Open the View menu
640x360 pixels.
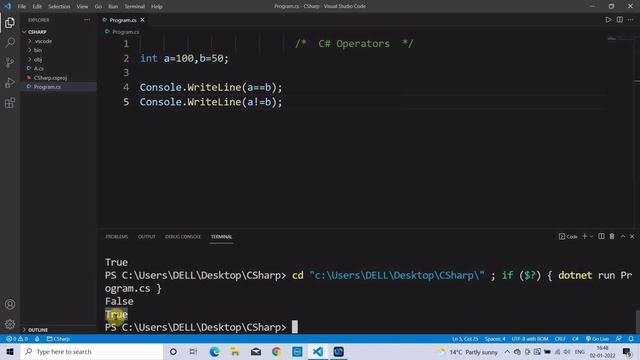tap(82, 7)
